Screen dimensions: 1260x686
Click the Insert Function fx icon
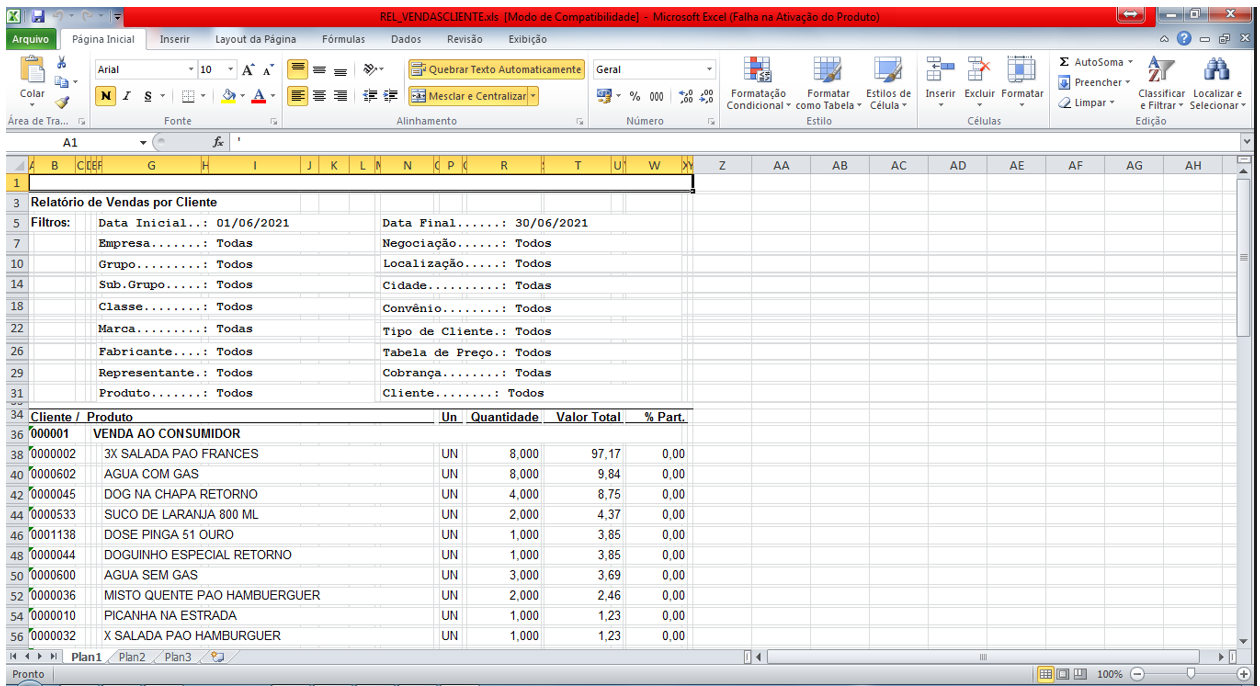[218, 142]
